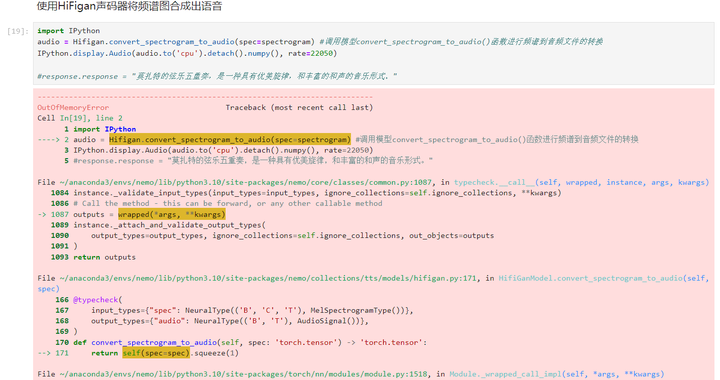
Task: Click the typecheck.__call__ function signature
Action: [581, 182]
